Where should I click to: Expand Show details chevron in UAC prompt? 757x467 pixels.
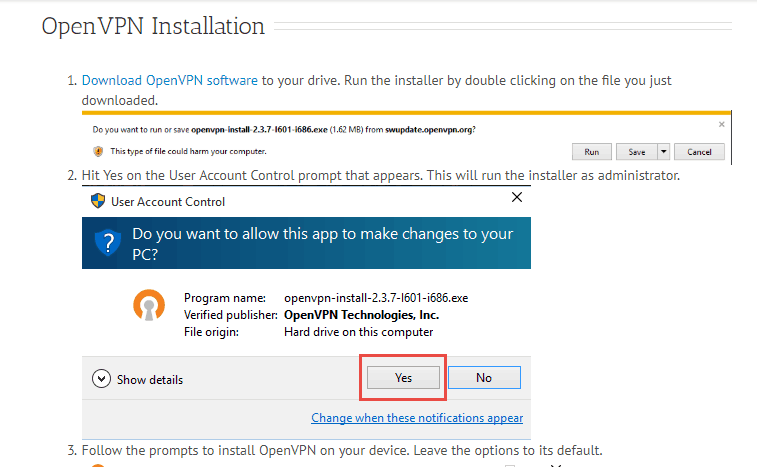click(101, 379)
